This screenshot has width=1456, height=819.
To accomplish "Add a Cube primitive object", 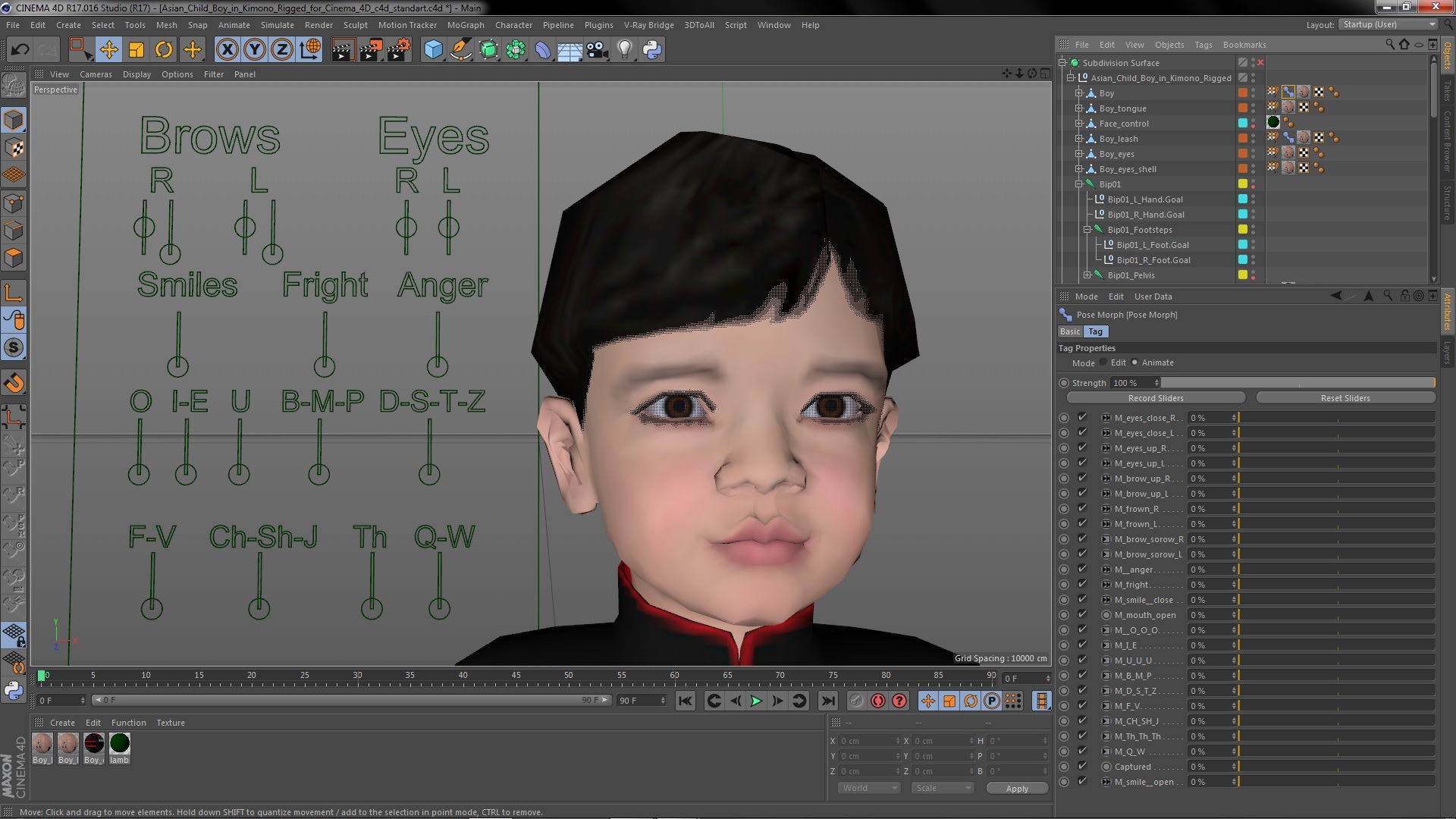I will click(x=433, y=50).
